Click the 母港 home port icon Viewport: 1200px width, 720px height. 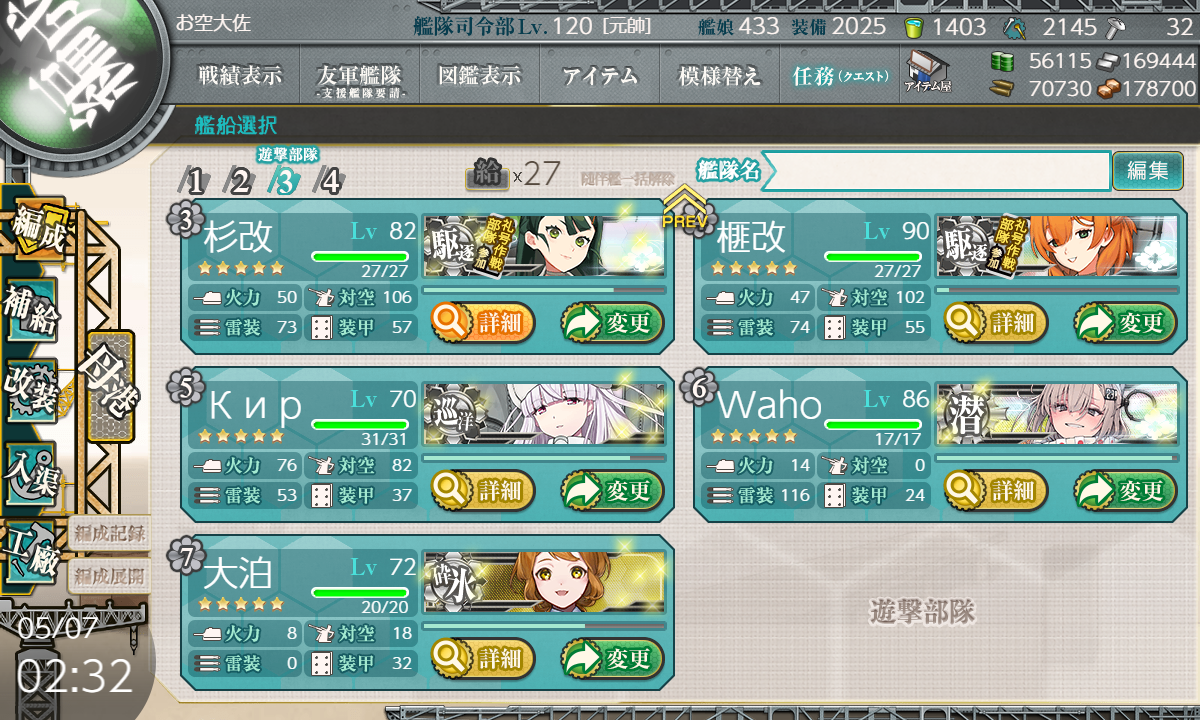coord(109,387)
